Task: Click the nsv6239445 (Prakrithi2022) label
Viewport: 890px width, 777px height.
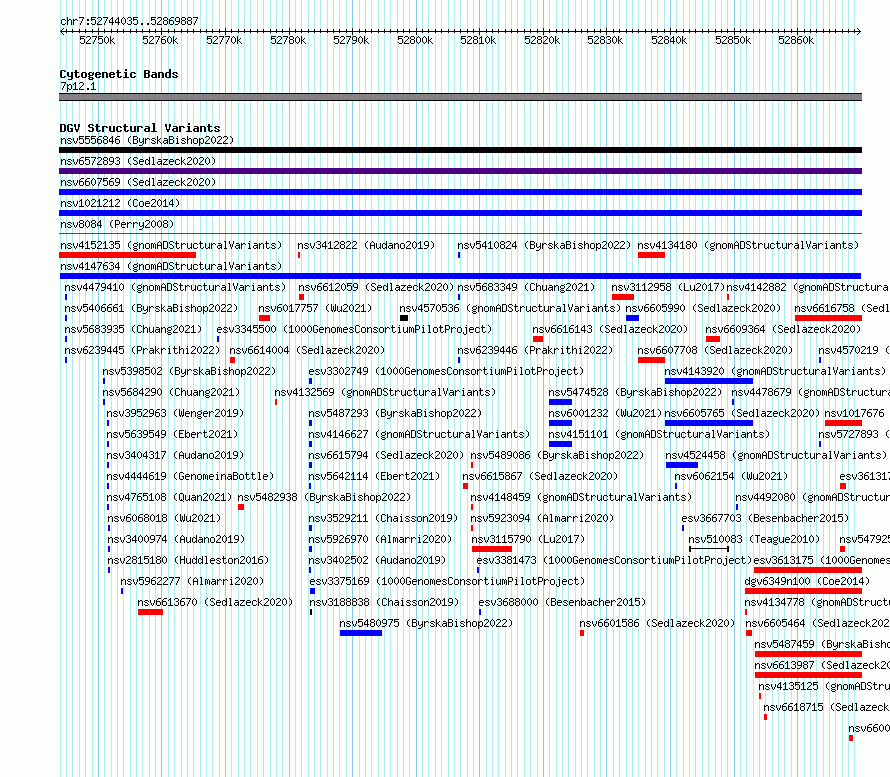Action: click(x=142, y=350)
